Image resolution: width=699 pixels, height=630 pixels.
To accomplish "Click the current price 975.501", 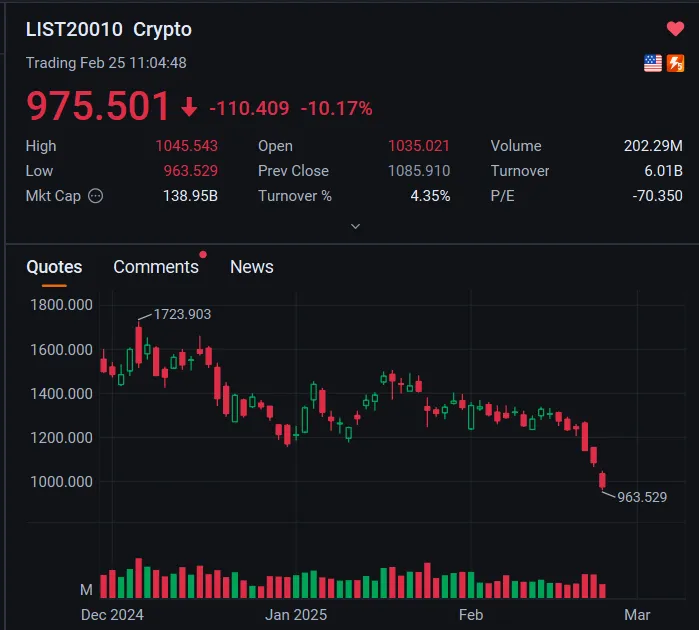I will 98,106.
